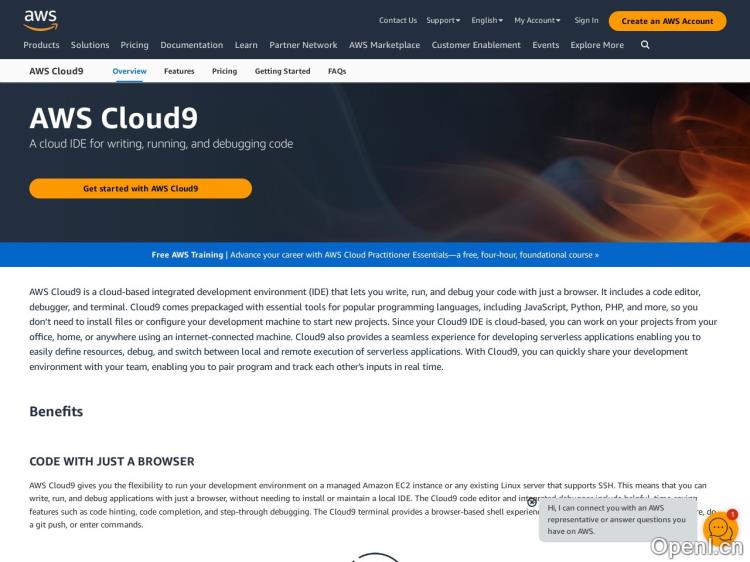This screenshot has width=750, height=562.
Task: Open the Documentation menu
Action: (191, 45)
